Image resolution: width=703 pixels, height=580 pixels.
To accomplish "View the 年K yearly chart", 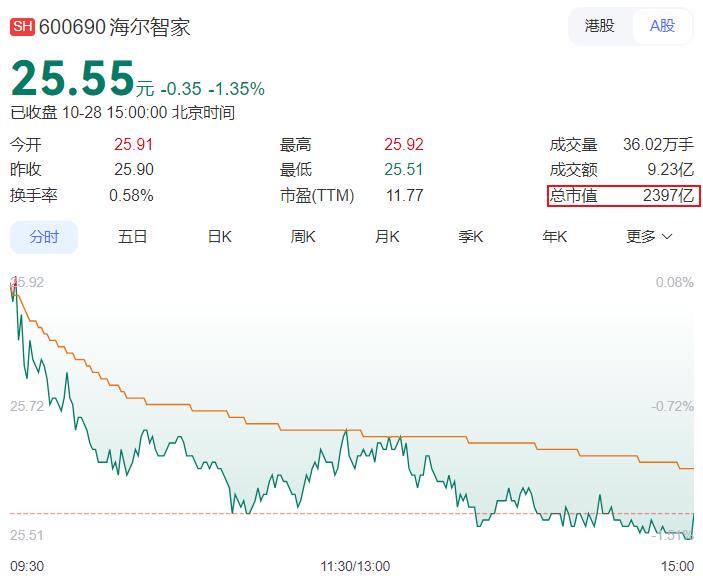I will click(555, 237).
